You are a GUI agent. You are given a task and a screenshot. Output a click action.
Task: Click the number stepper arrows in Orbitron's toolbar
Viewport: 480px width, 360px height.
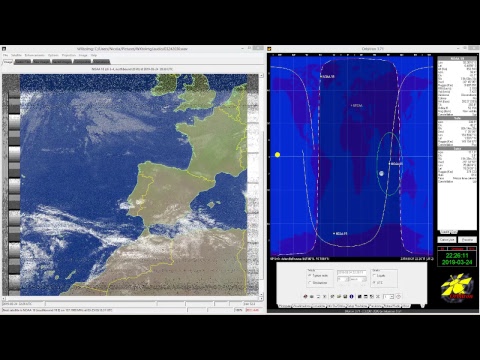(x=392, y=296)
